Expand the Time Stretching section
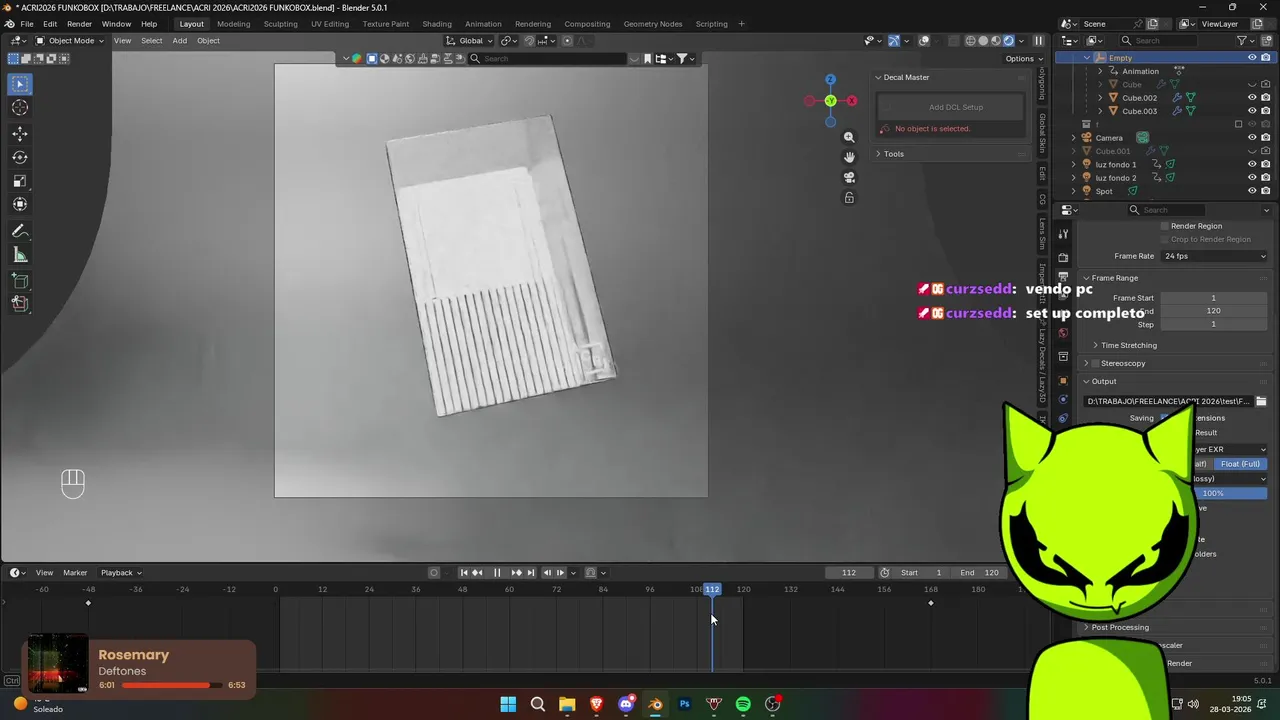Screen dimensions: 1280x720 pos(1128,345)
